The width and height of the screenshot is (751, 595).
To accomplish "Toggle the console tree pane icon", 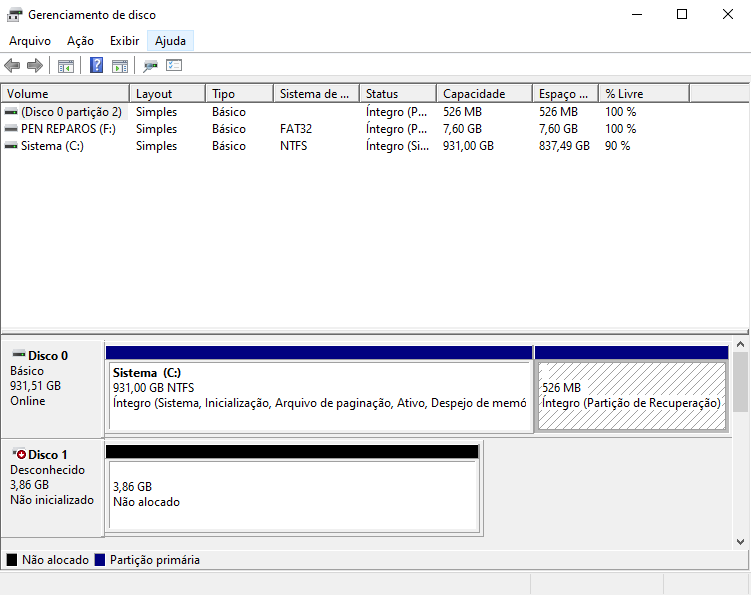I will pos(66,66).
